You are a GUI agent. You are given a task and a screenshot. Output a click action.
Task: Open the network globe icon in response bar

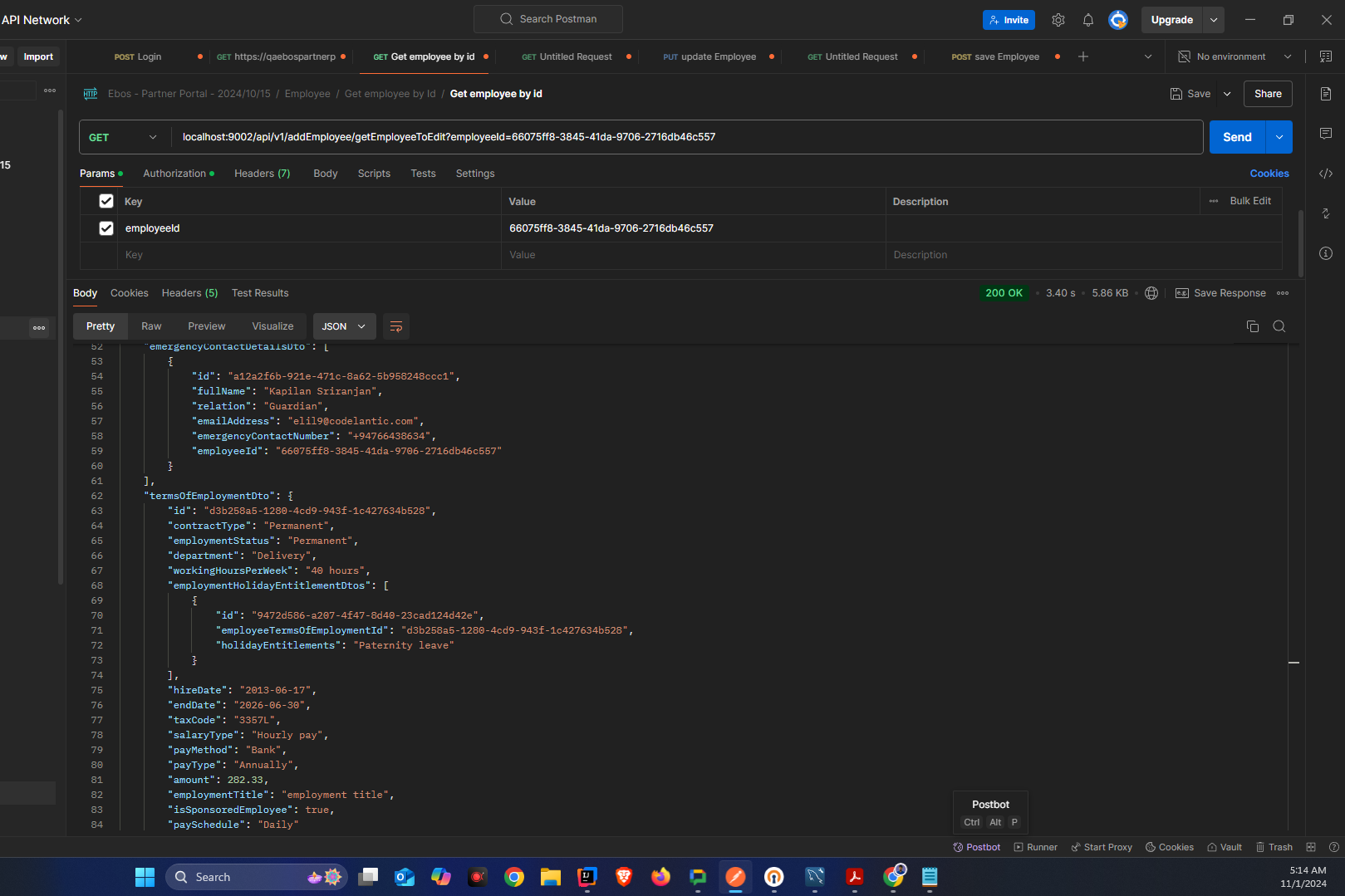click(1151, 293)
